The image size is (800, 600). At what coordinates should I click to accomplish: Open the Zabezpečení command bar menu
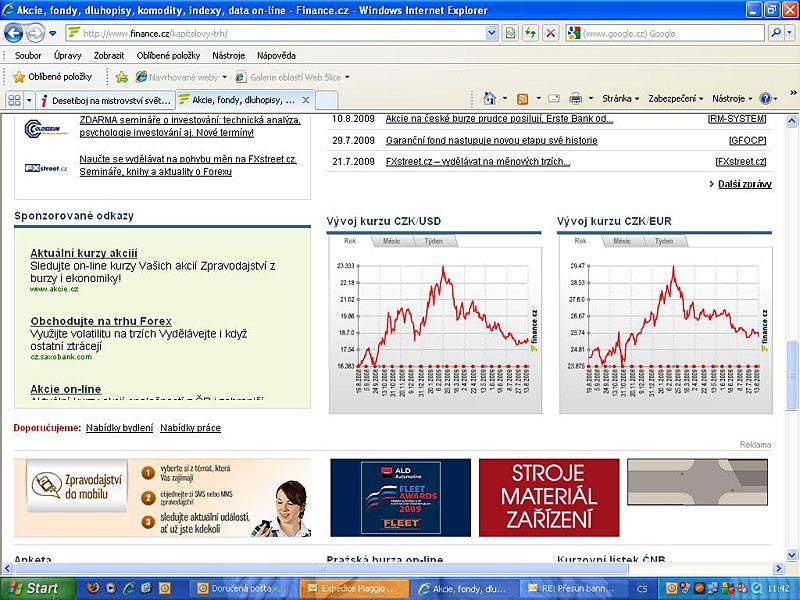676,98
